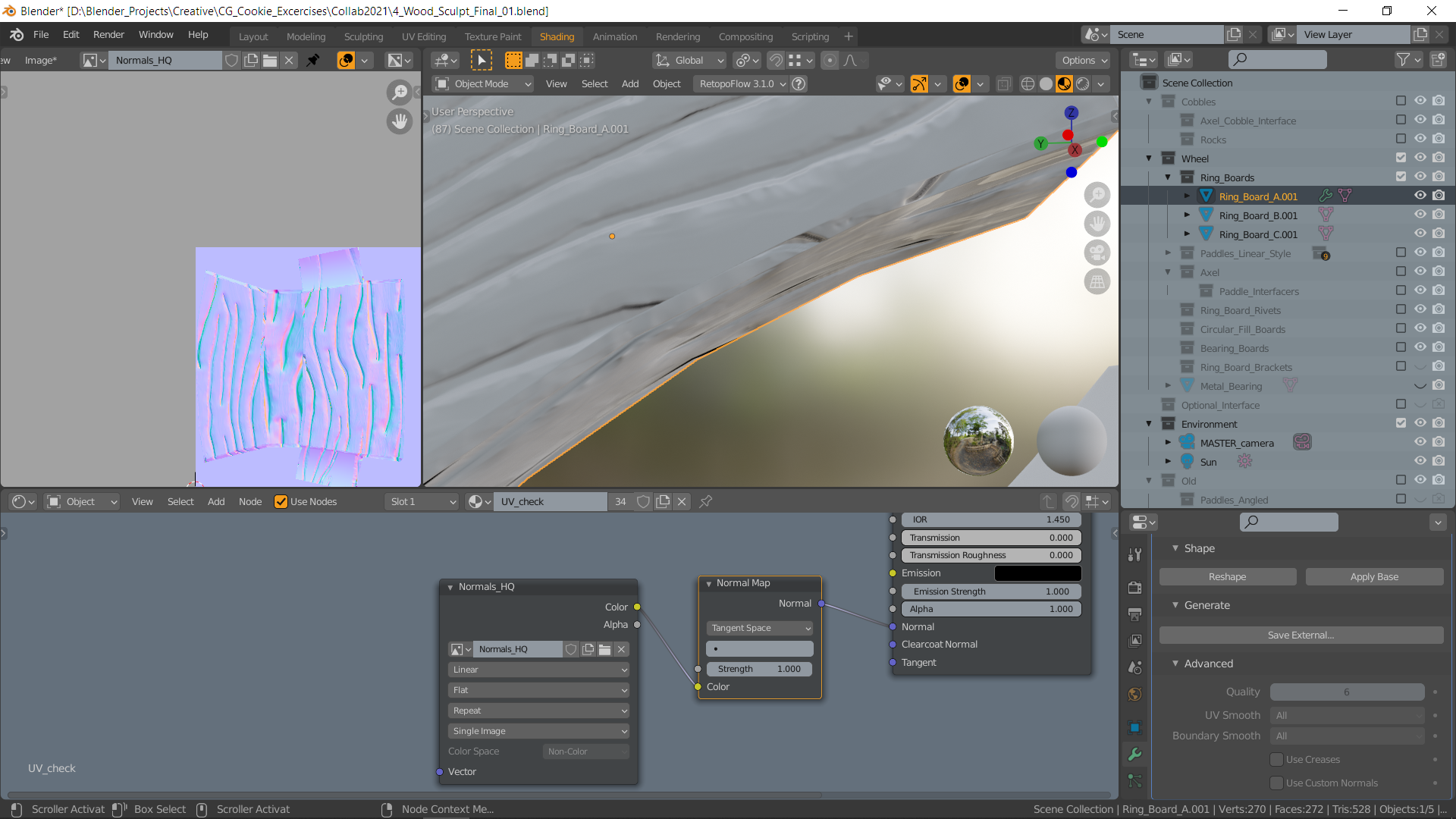The width and height of the screenshot is (1456, 819).
Task: Disable the Use Nodes checkbox
Action: (x=281, y=501)
